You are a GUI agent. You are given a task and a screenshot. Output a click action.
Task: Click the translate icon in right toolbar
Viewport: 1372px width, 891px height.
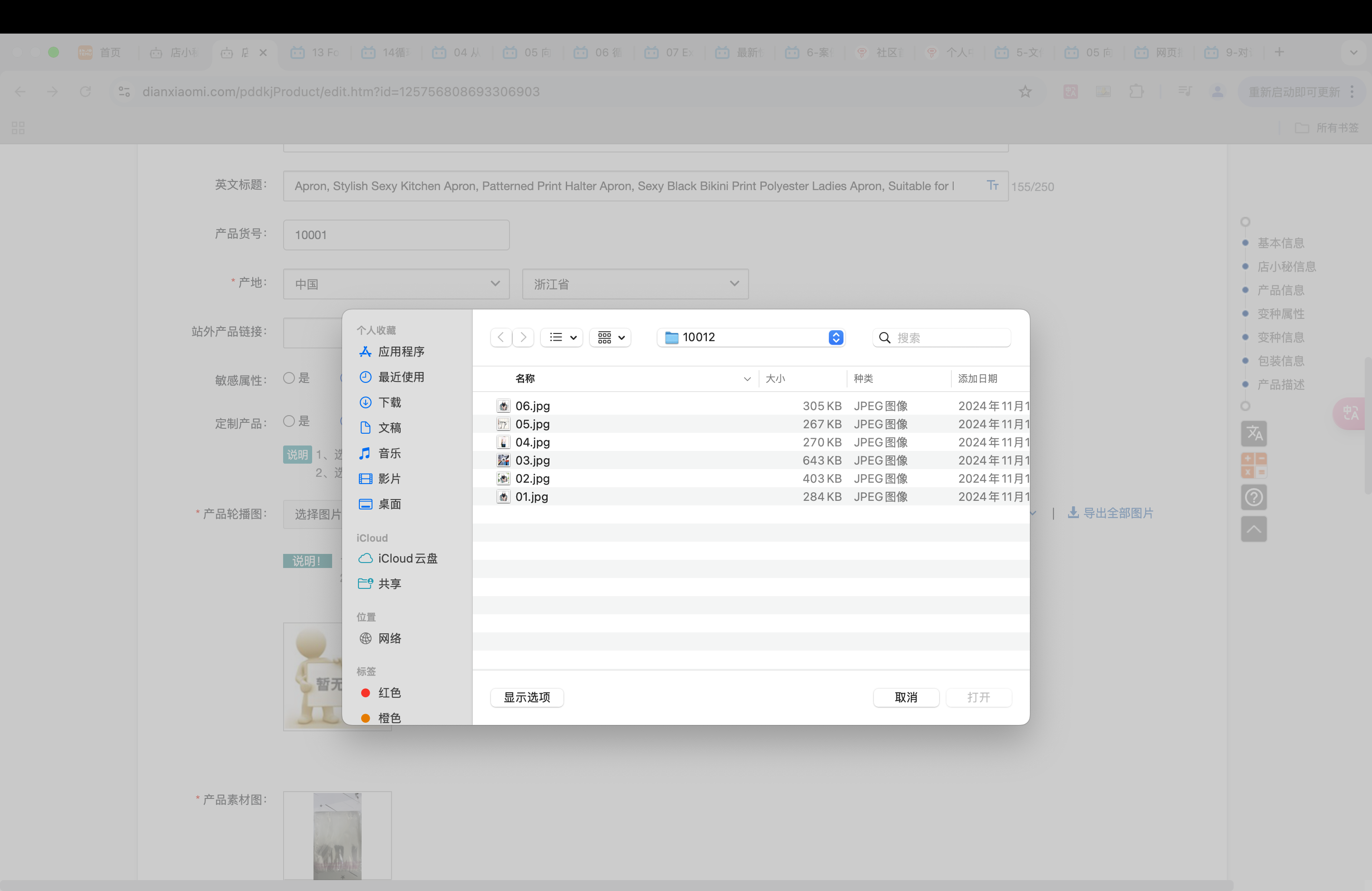point(1253,433)
